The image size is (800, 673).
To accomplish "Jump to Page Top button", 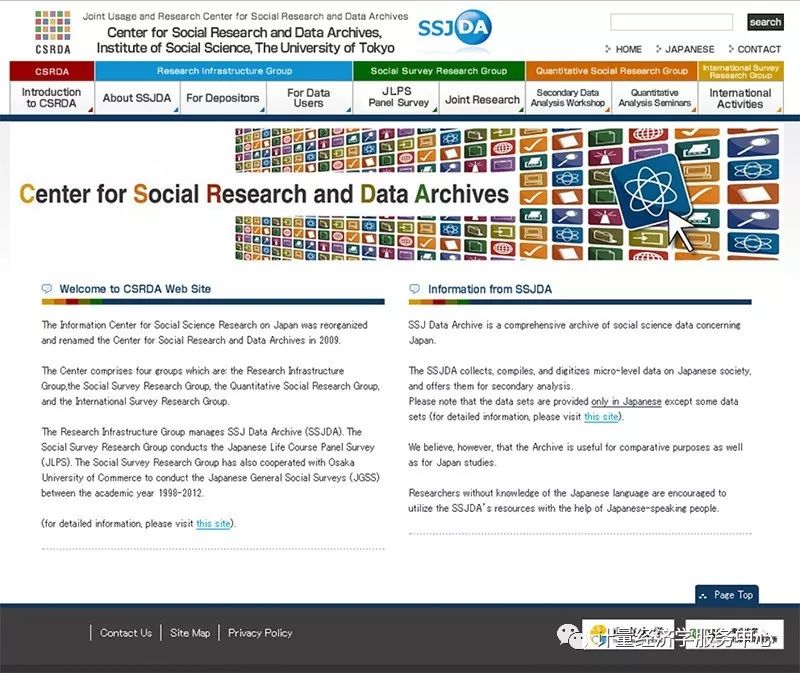I will (727, 594).
